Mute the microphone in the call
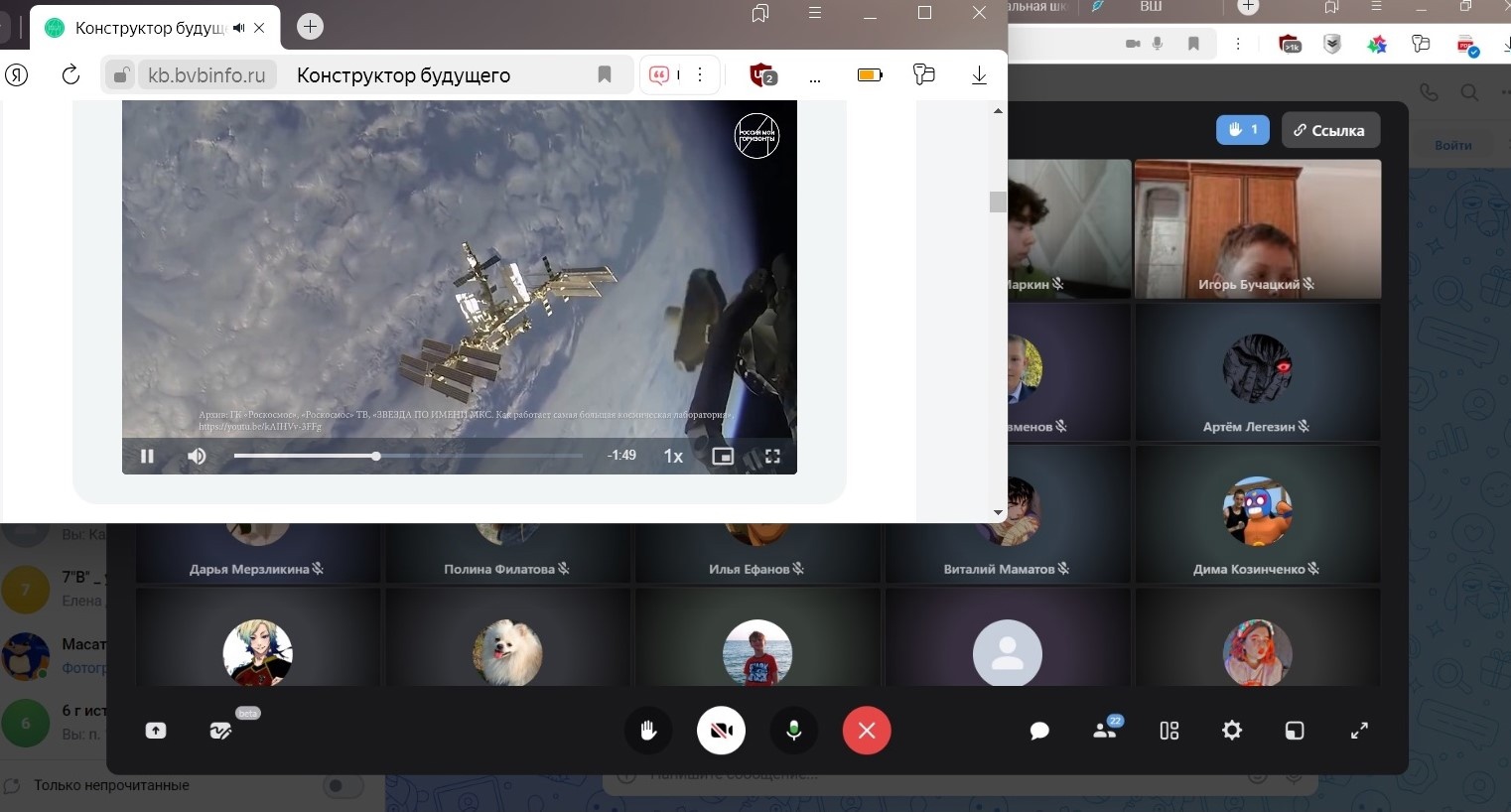 tap(794, 731)
